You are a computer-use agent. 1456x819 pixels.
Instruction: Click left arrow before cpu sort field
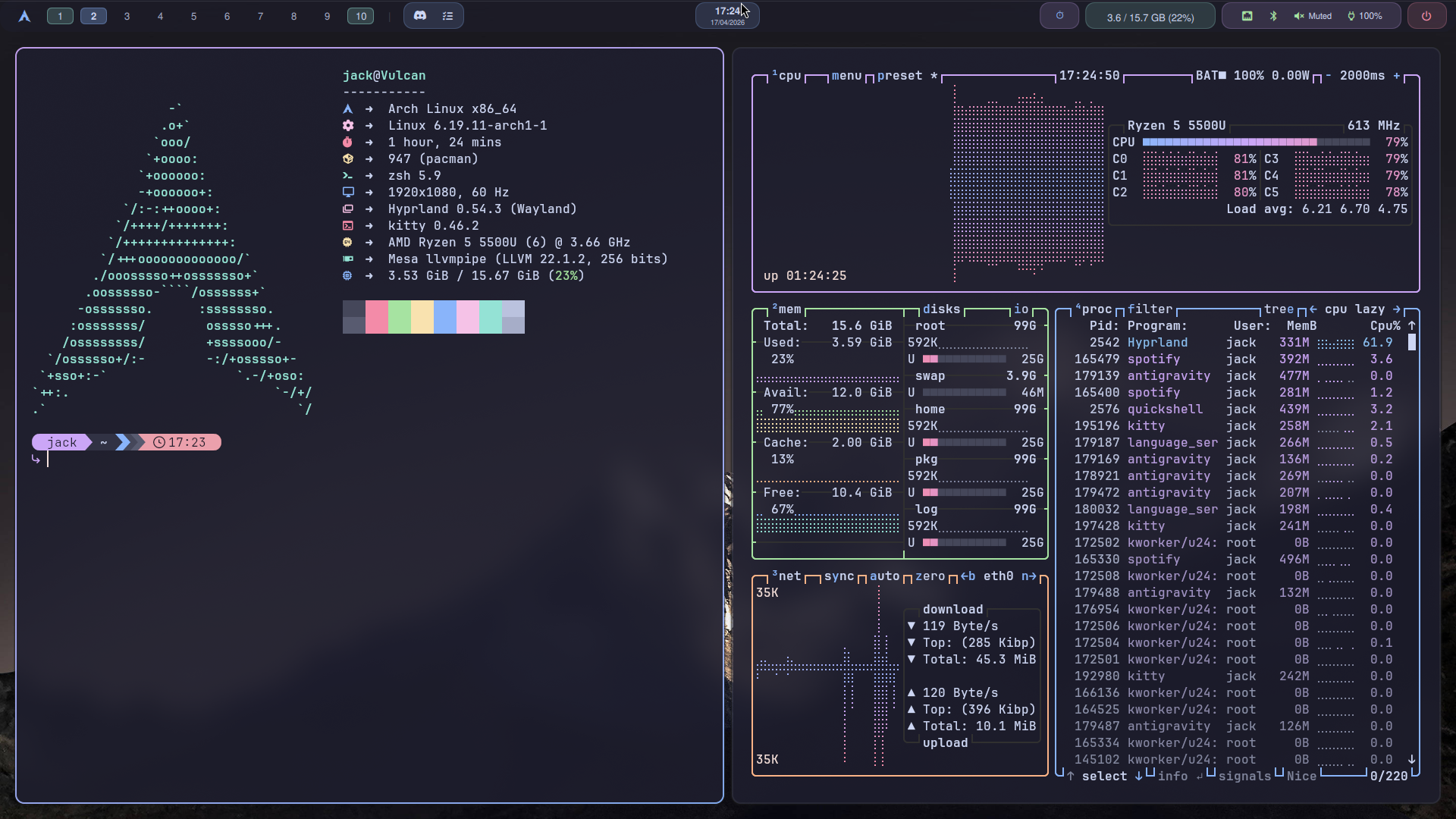[x=1313, y=309]
